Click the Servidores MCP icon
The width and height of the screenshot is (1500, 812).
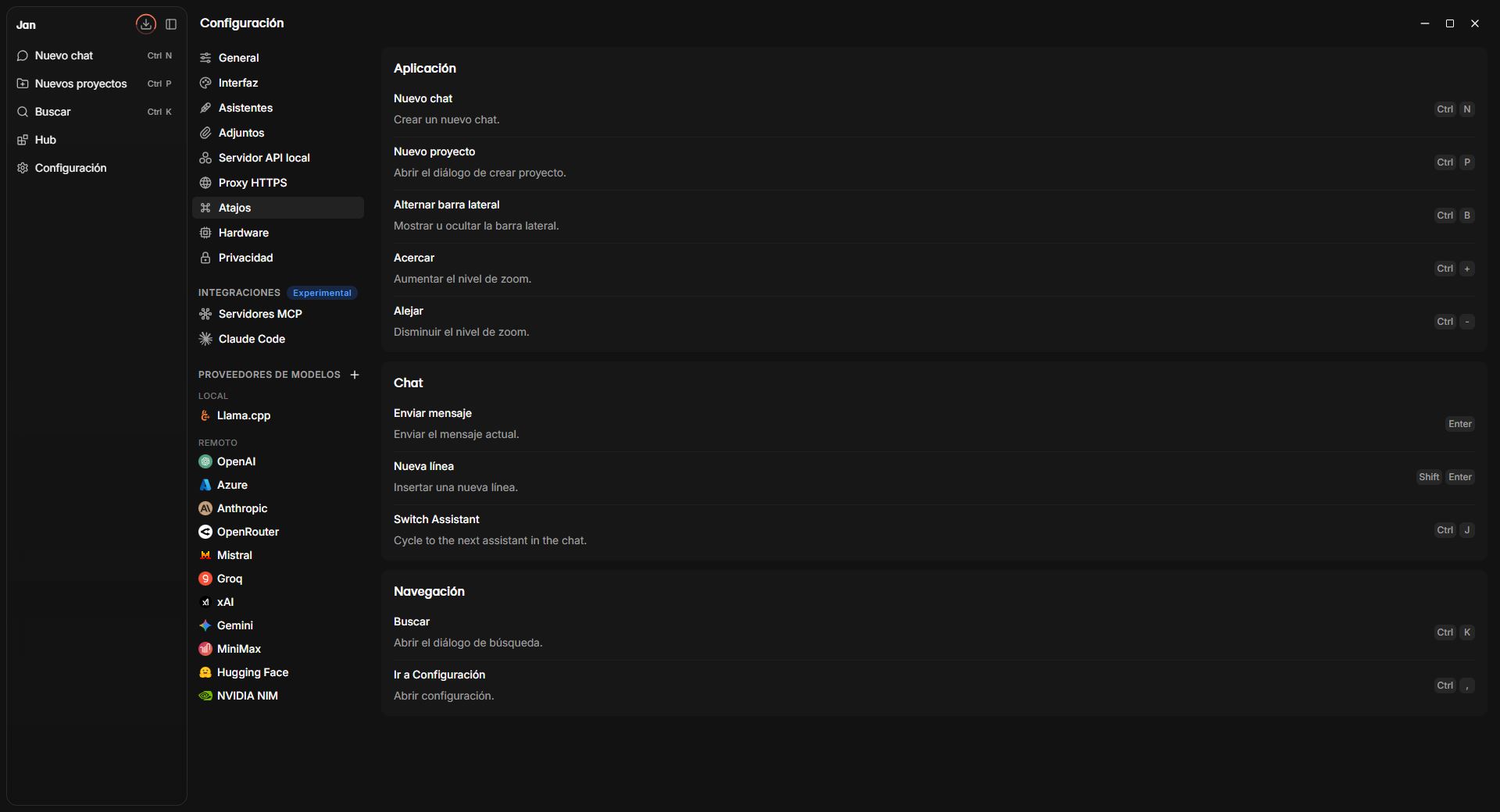pos(205,314)
